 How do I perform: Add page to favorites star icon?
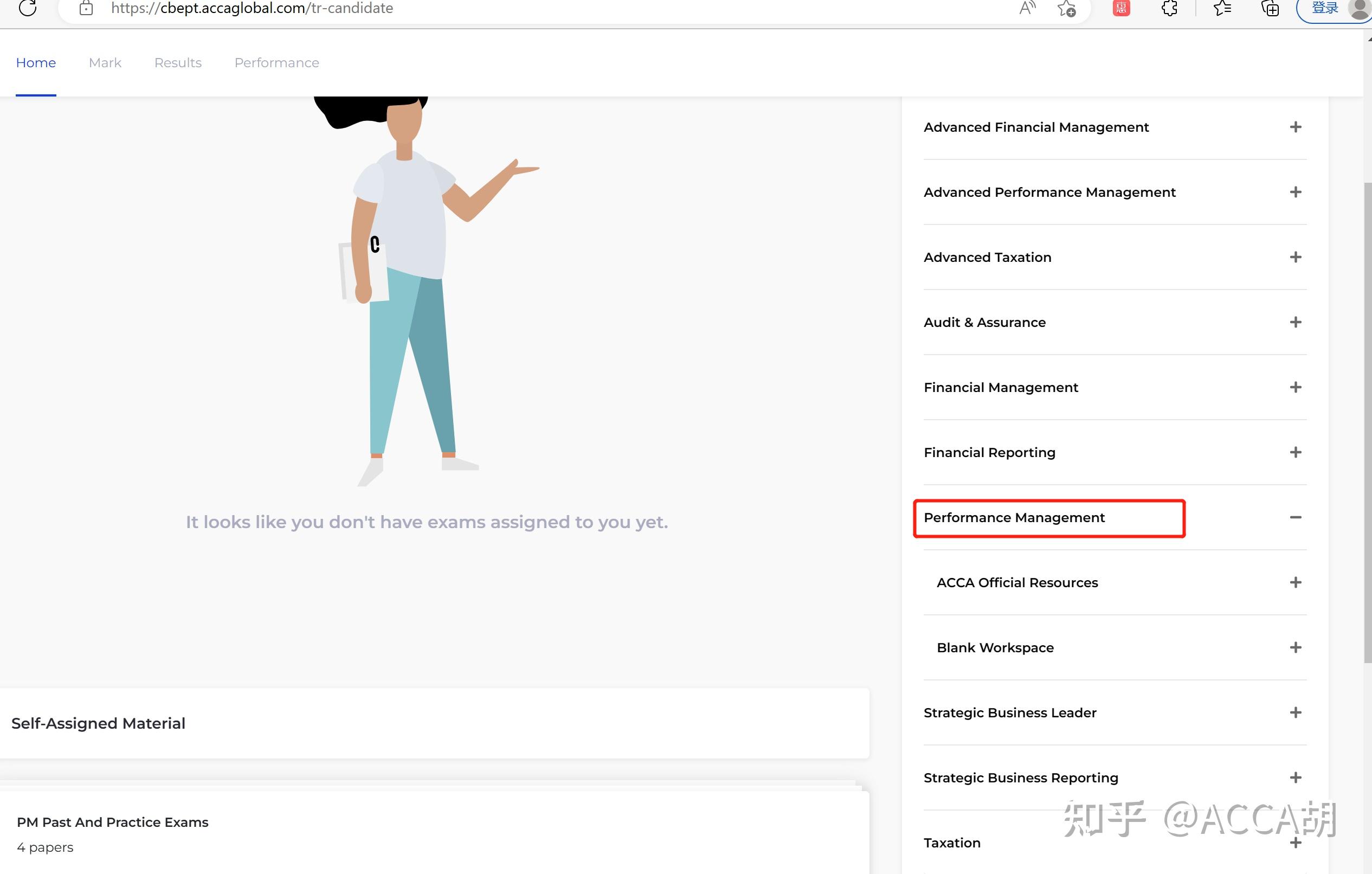pos(1066,8)
